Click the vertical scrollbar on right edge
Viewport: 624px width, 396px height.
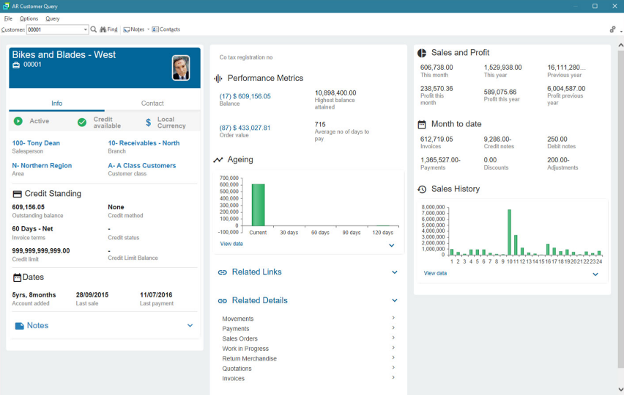click(620, 209)
